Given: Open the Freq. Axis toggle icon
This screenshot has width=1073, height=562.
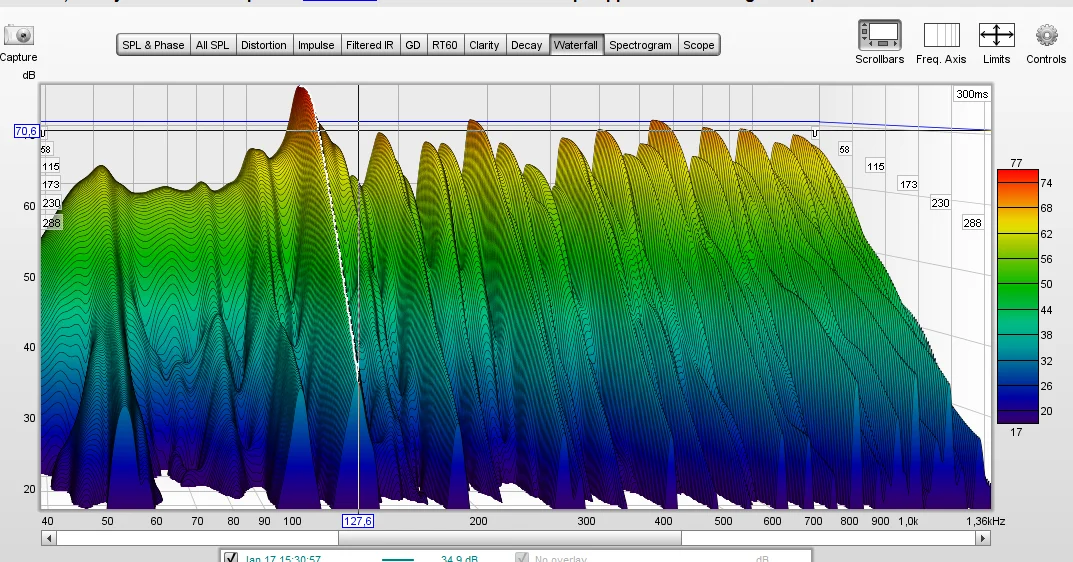Looking at the screenshot, I should pyautogui.click(x=942, y=35).
